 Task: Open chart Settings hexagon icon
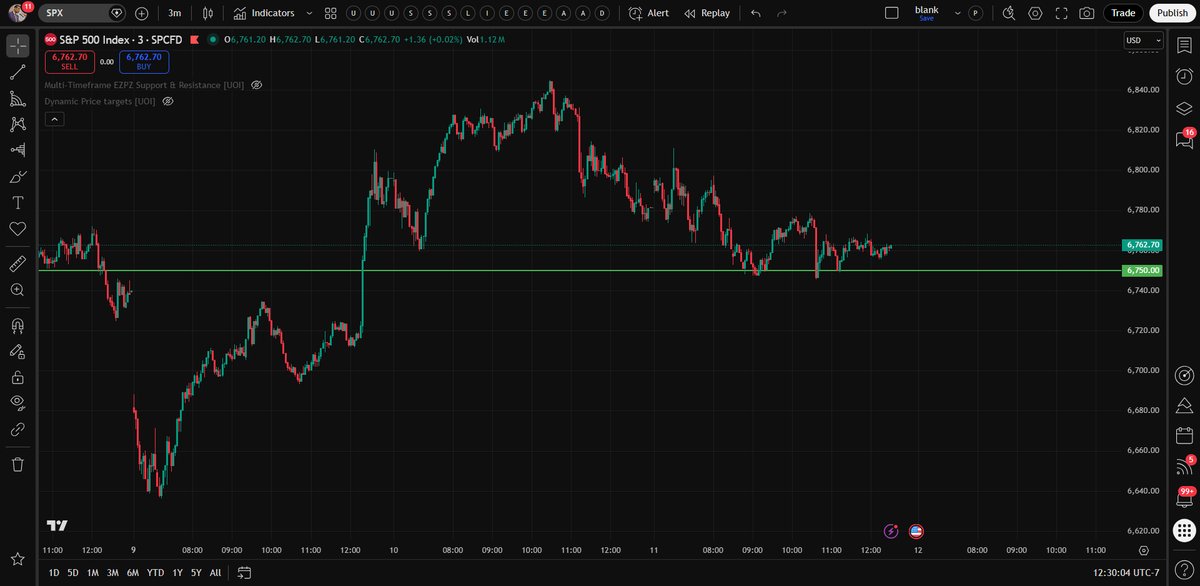pyautogui.click(x=1035, y=13)
